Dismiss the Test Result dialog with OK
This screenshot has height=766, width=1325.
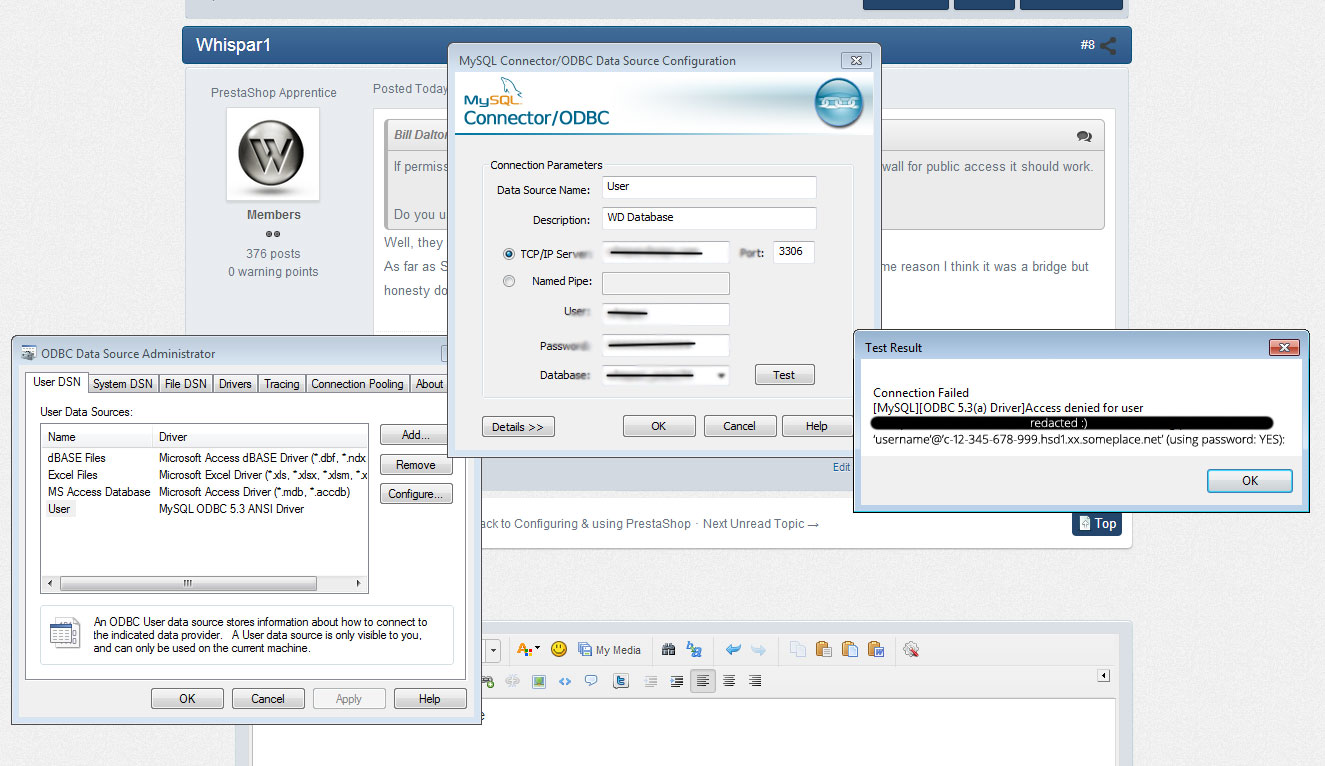pos(1250,481)
